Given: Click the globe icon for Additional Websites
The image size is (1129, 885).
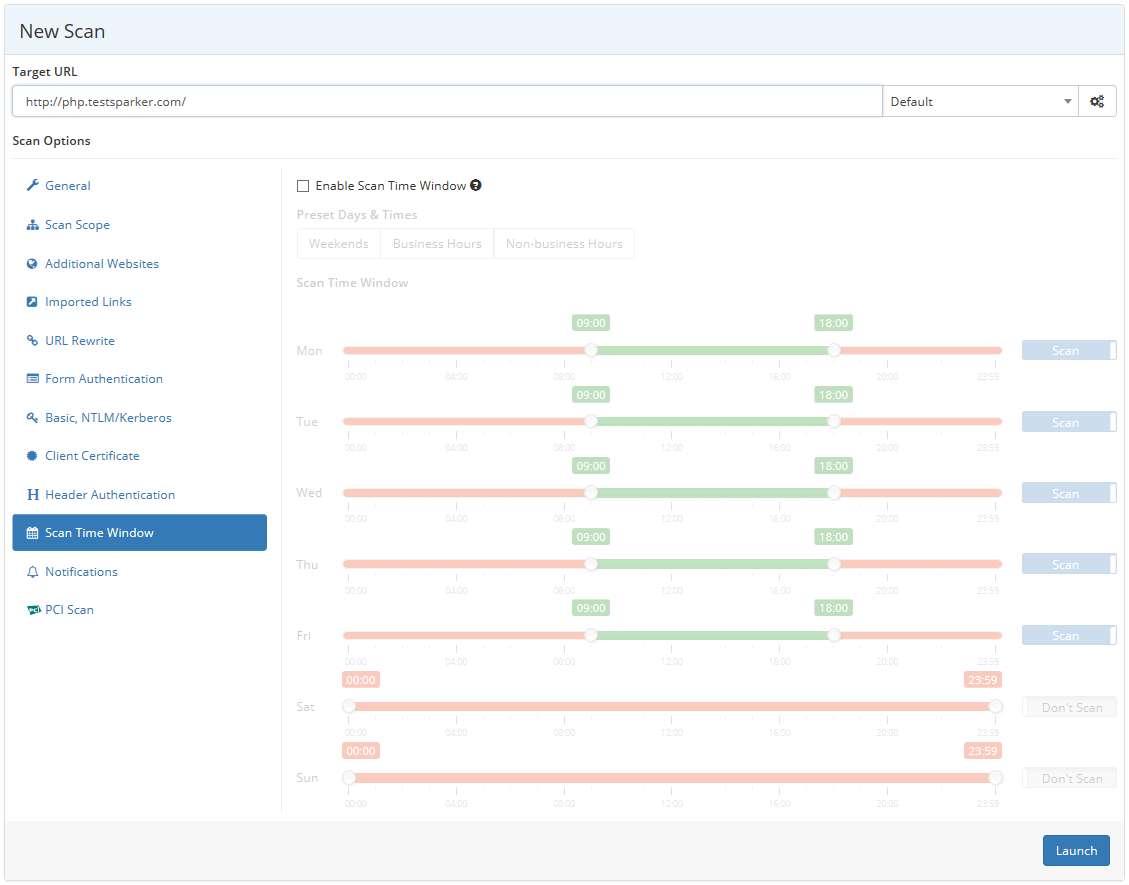Looking at the screenshot, I should click(x=32, y=264).
